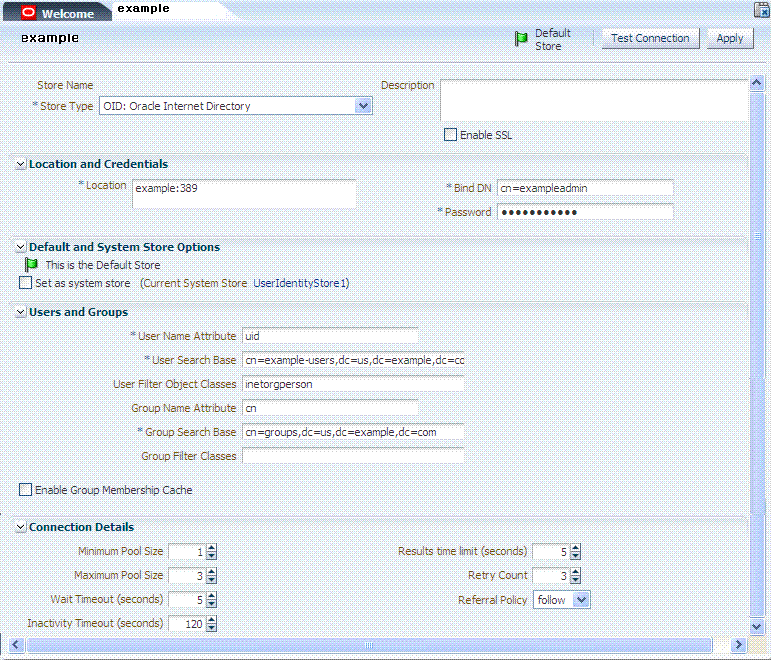771x660 pixels.
Task: Decrease Results time limit with down arrow
Action: tap(576, 556)
